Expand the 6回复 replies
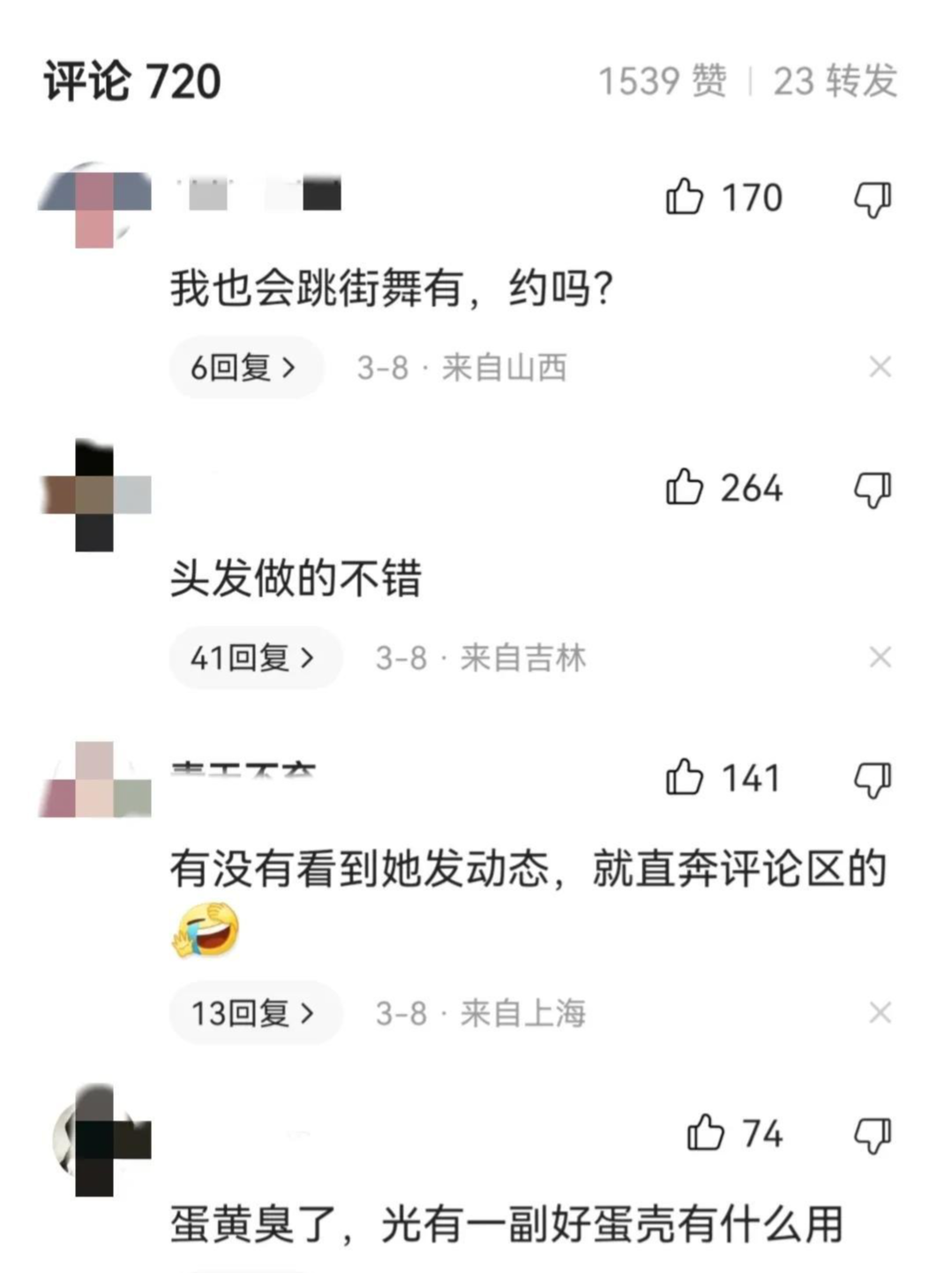The width and height of the screenshot is (952, 1273). (x=246, y=367)
